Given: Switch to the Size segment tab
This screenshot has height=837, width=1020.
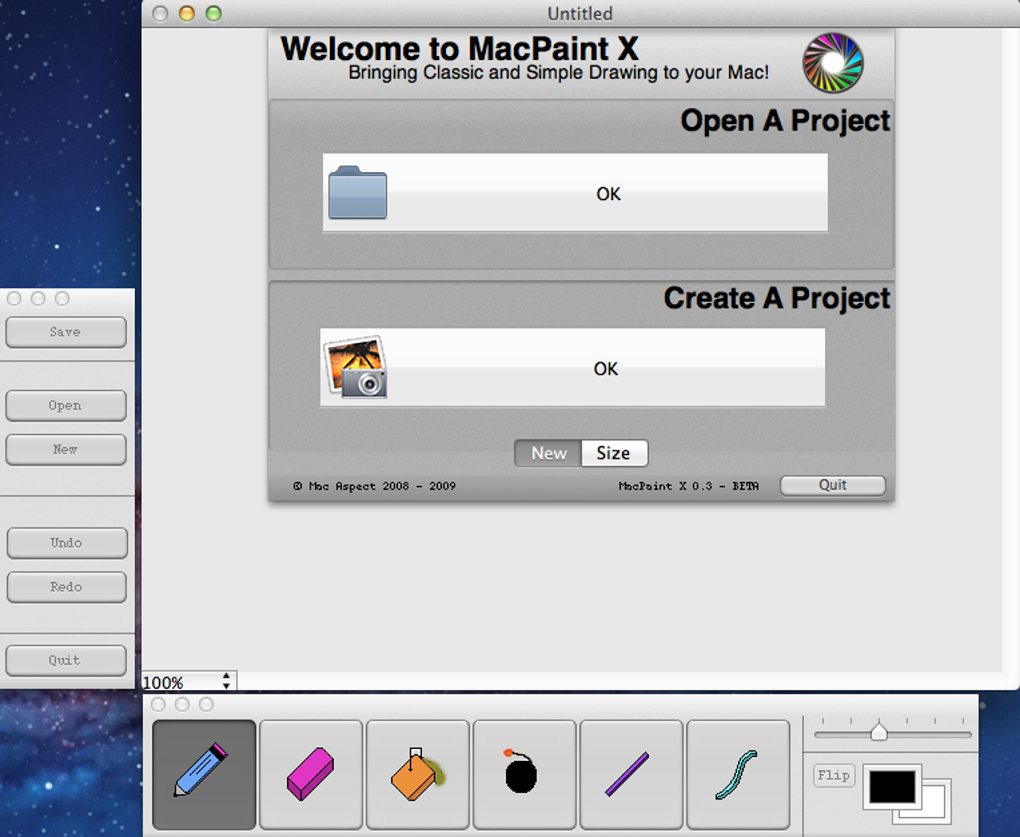Looking at the screenshot, I should (x=614, y=453).
